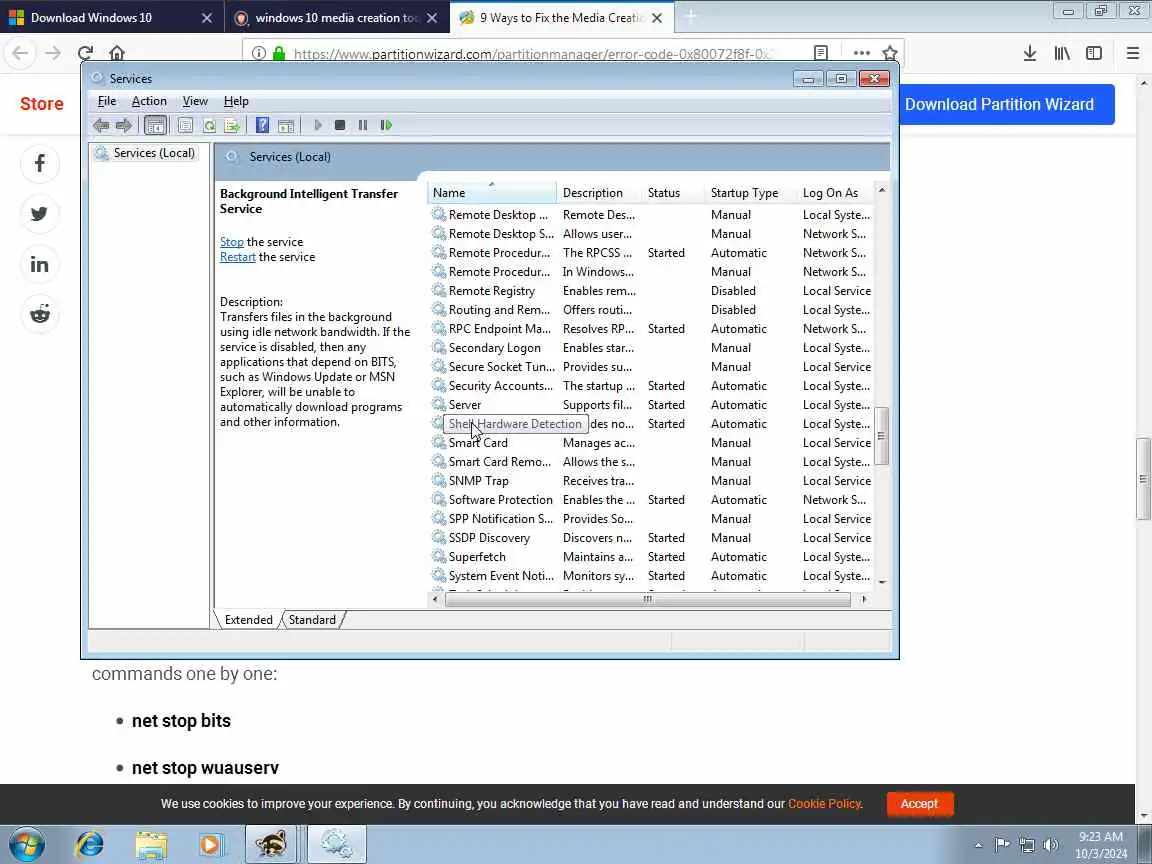Click Show/Hide Action Pane toolbar icon
This screenshot has height=864, width=1152.
(x=286, y=126)
